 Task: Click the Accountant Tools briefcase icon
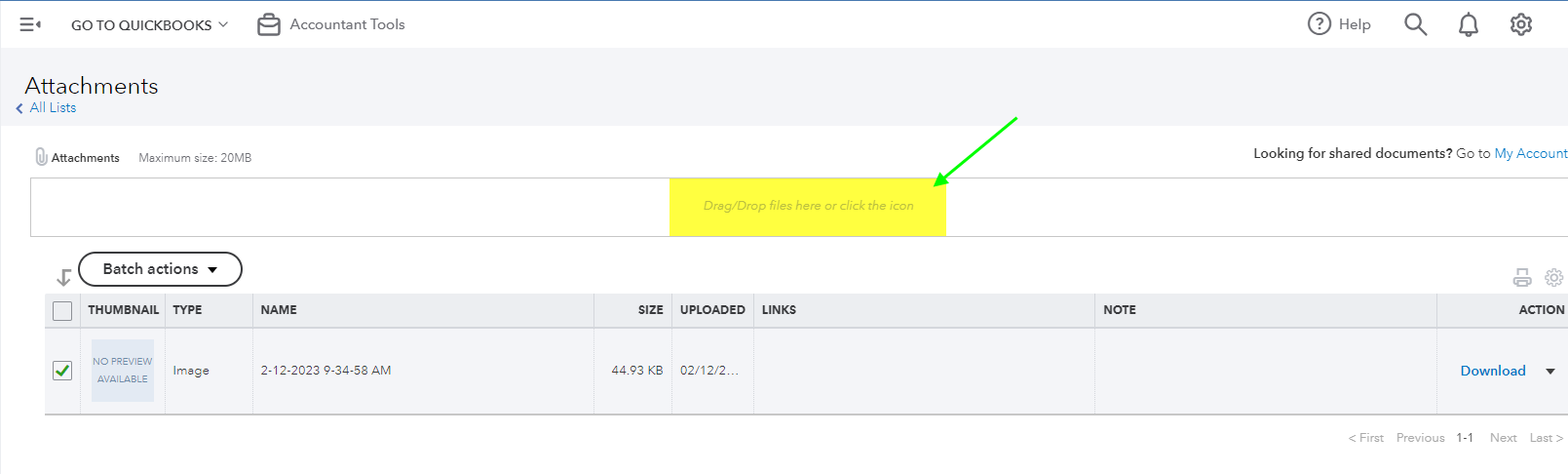(268, 24)
